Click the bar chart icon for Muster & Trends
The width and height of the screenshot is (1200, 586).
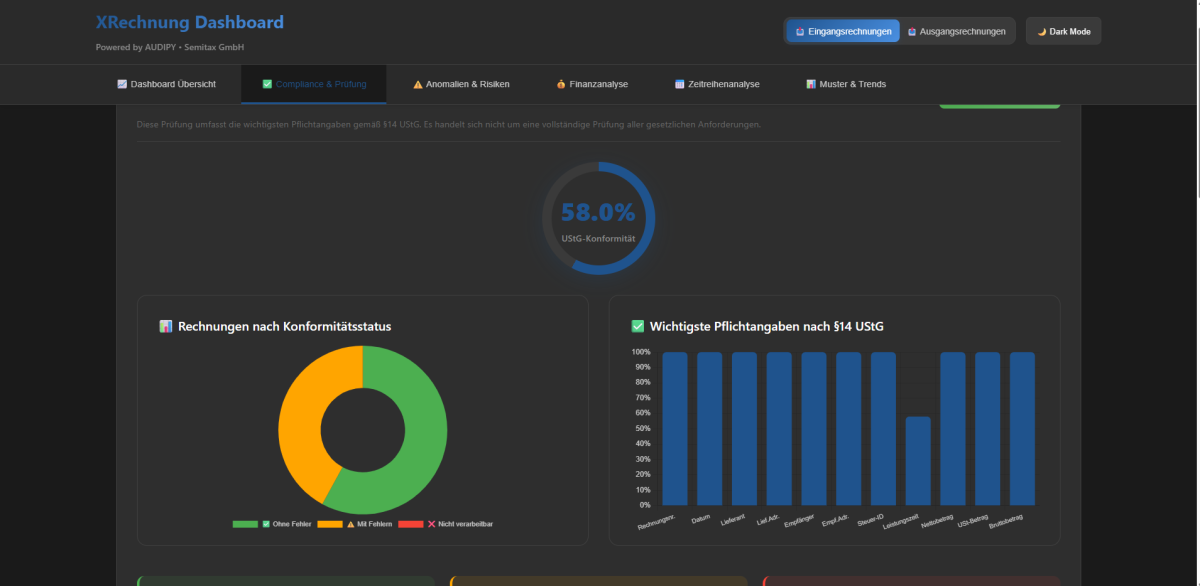[811, 84]
